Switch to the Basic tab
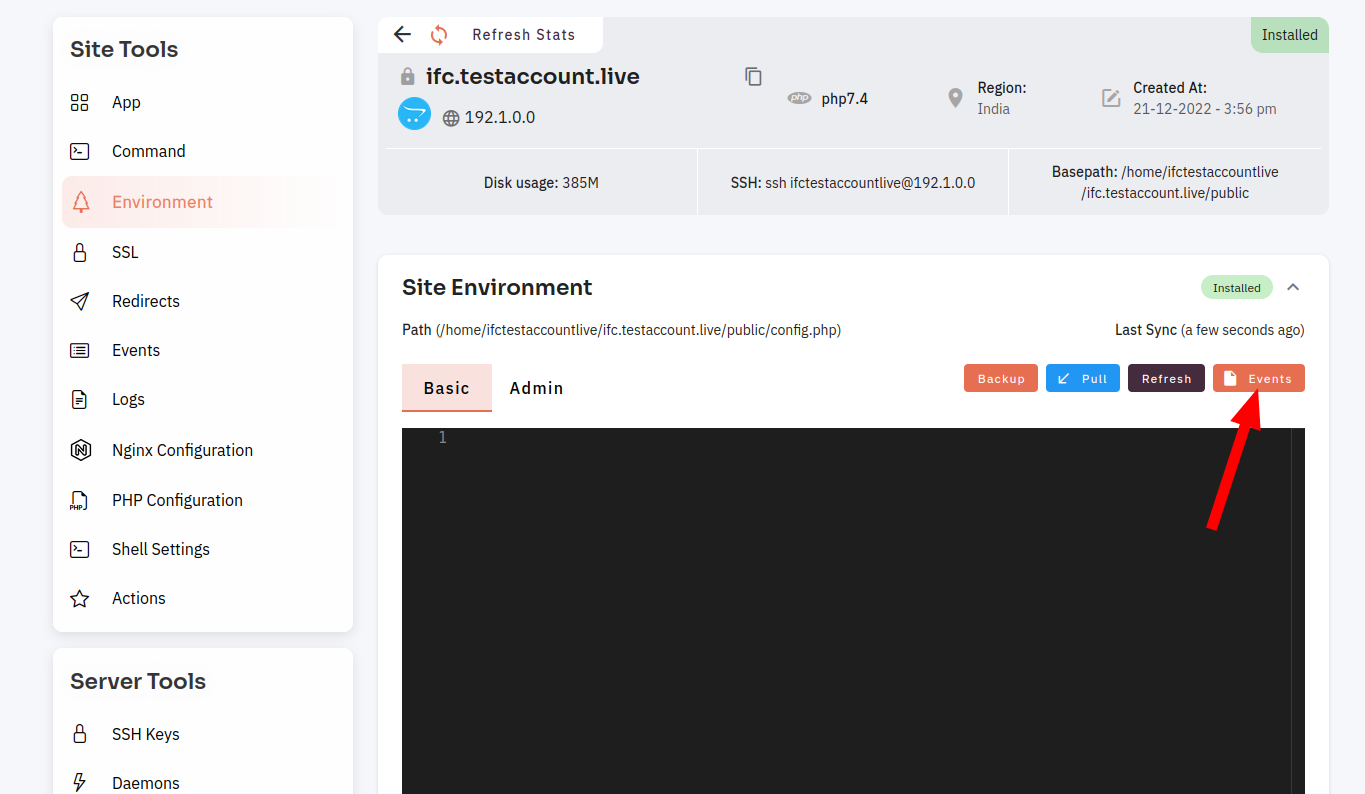 (x=447, y=388)
